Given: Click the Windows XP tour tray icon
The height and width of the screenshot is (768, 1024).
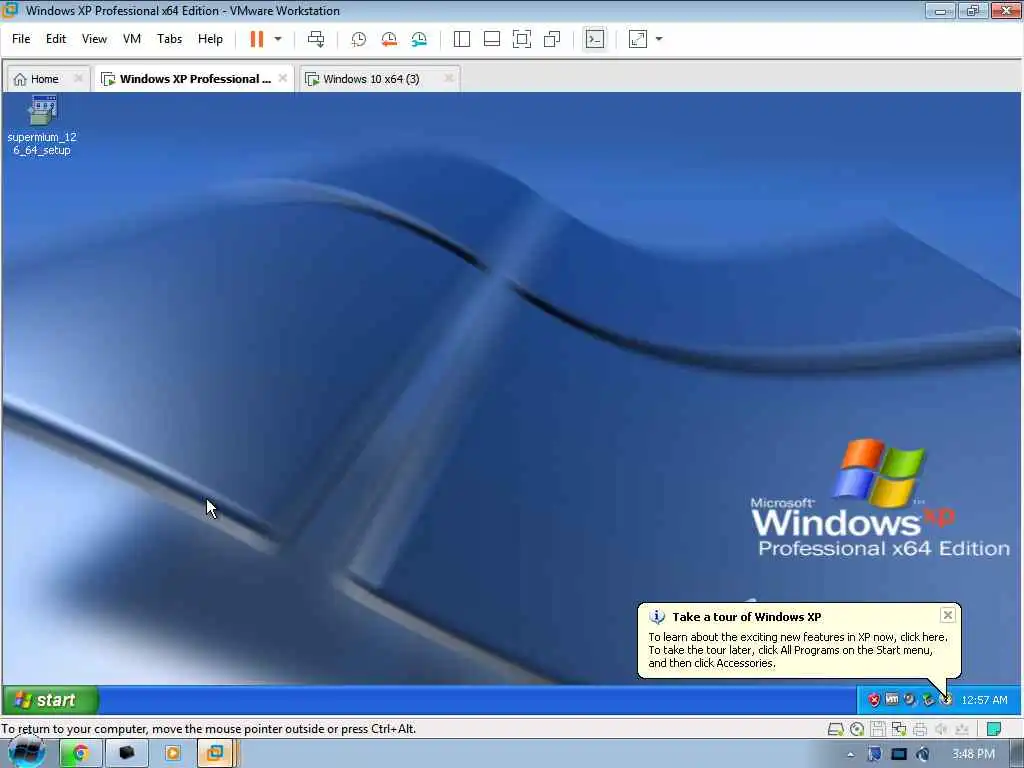Looking at the screenshot, I should point(946,700).
